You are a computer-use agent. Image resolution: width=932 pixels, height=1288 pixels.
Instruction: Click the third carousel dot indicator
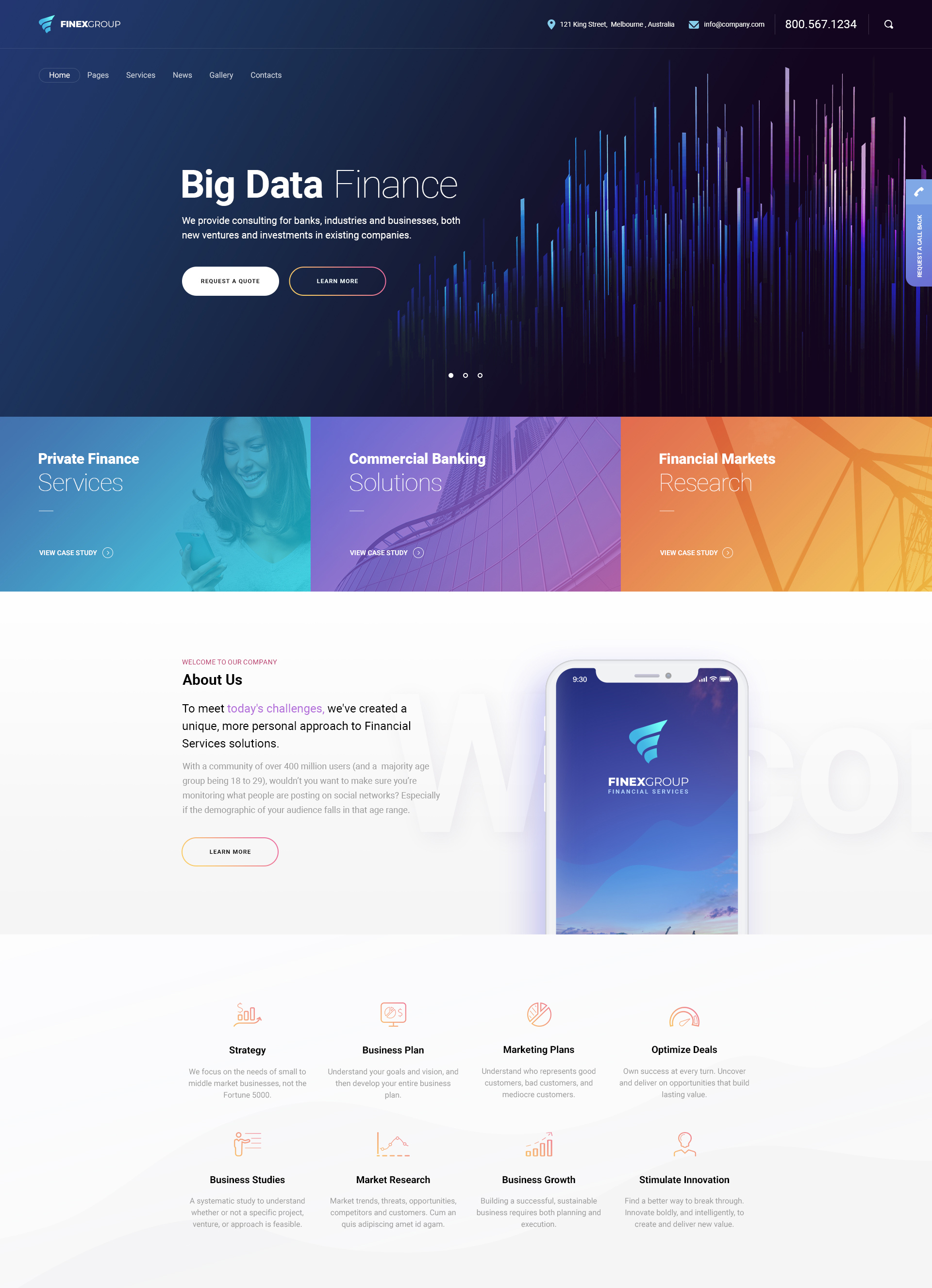coord(480,375)
